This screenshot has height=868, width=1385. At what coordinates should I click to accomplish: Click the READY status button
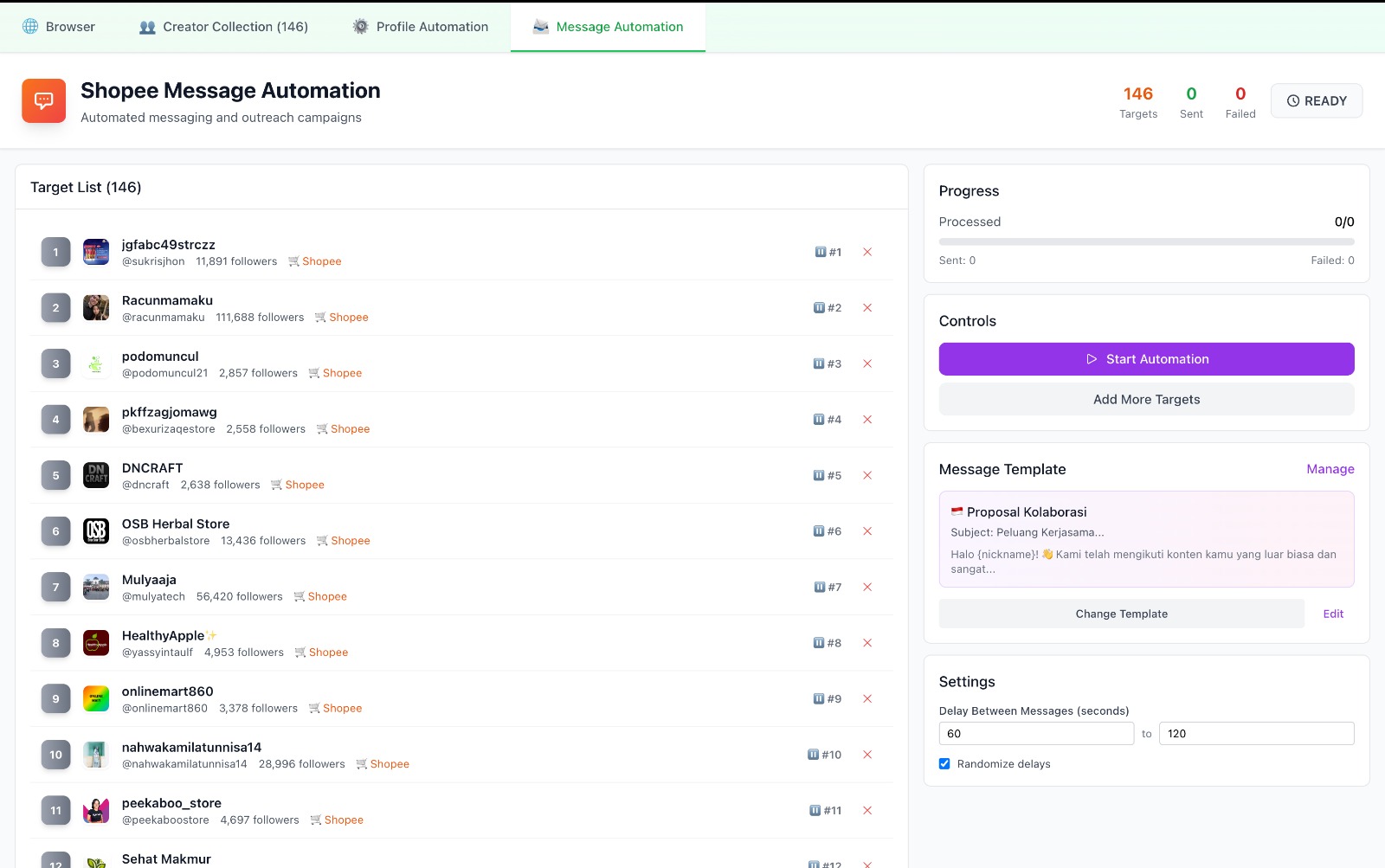pos(1317,101)
